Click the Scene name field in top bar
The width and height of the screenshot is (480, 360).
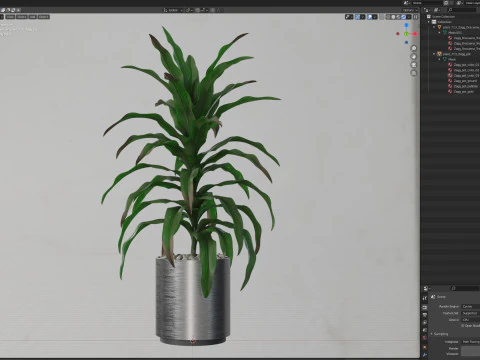click(427, 3)
